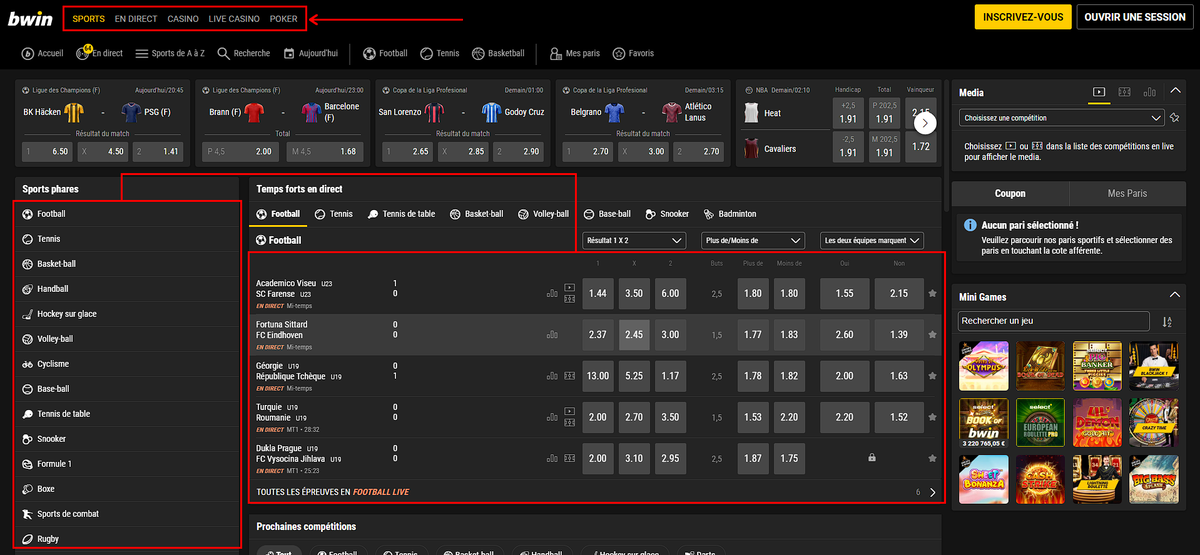Open Recherche search in navigation bar
The image size is (1200, 555).
(x=244, y=53)
